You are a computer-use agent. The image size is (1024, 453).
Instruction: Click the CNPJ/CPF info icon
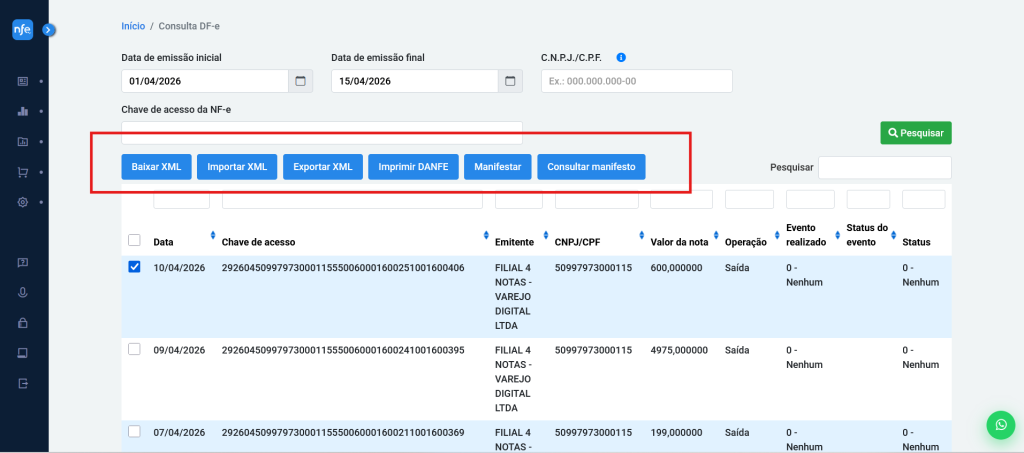(x=621, y=58)
